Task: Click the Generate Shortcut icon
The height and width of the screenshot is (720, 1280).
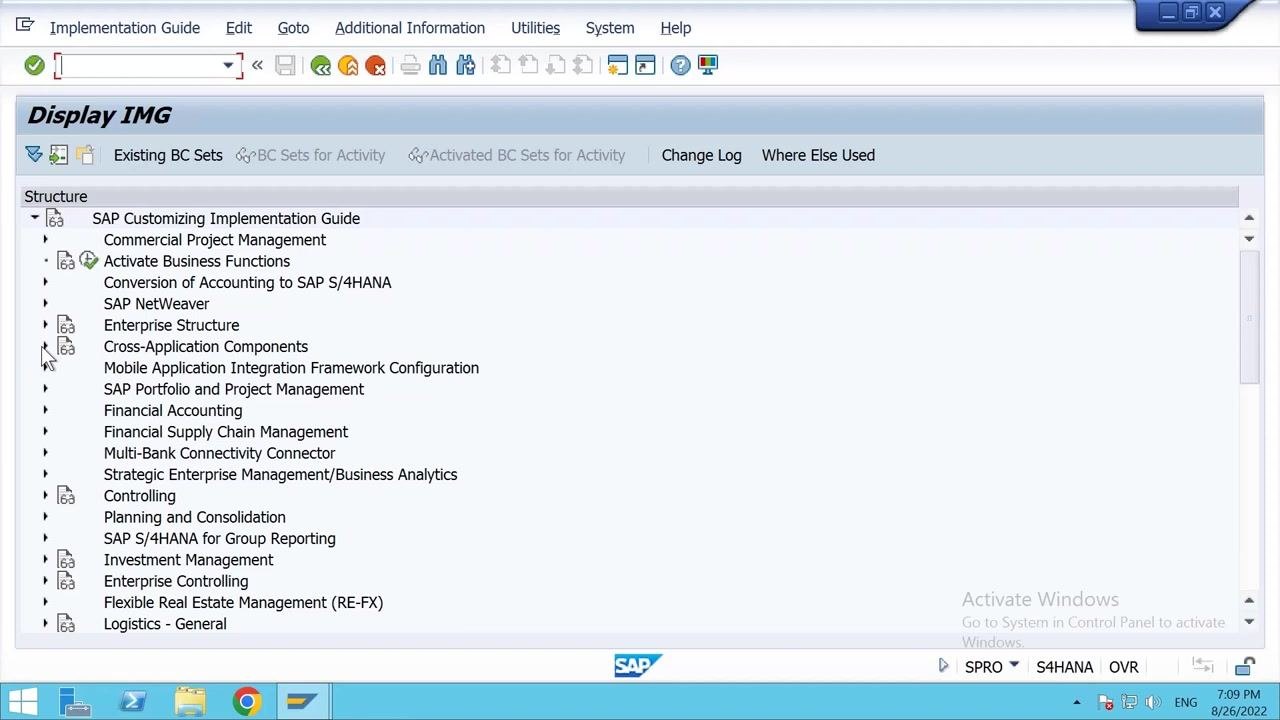Action: (645, 65)
